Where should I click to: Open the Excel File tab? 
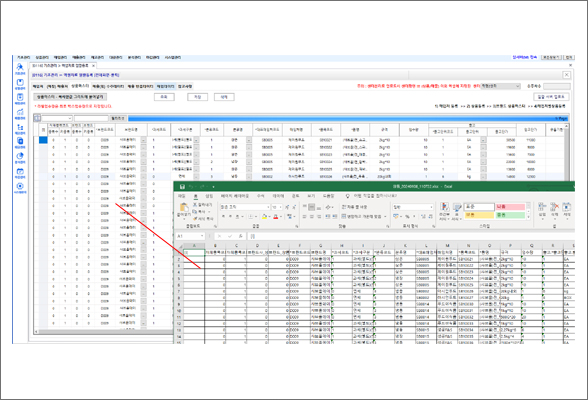(182, 196)
